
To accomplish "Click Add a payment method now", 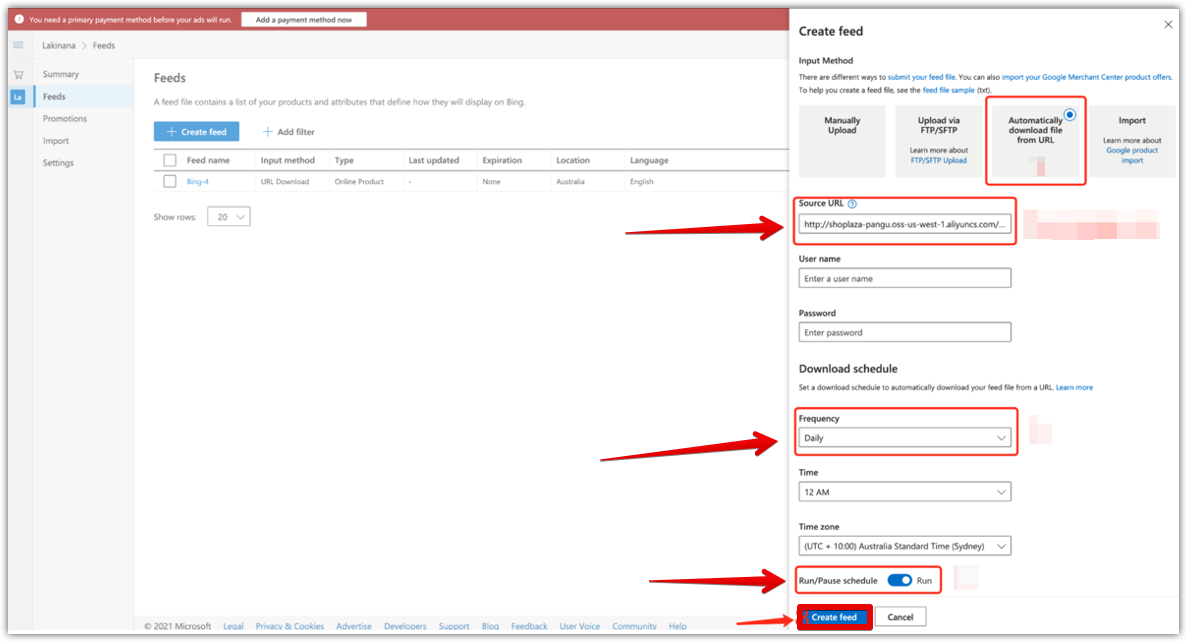I will point(304,20).
